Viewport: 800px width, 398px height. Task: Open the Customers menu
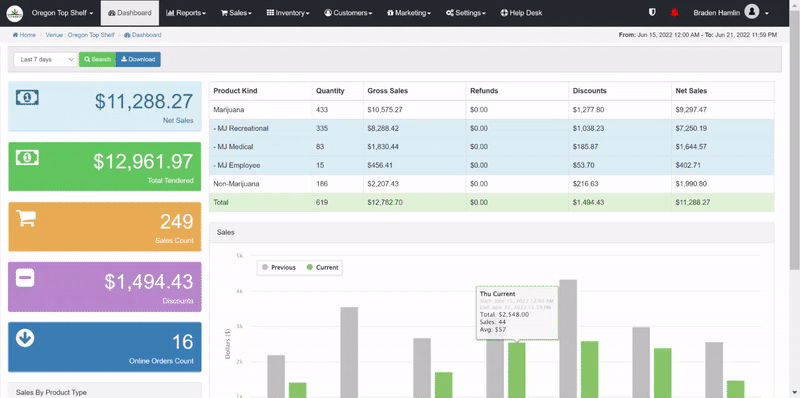[x=348, y=13]
